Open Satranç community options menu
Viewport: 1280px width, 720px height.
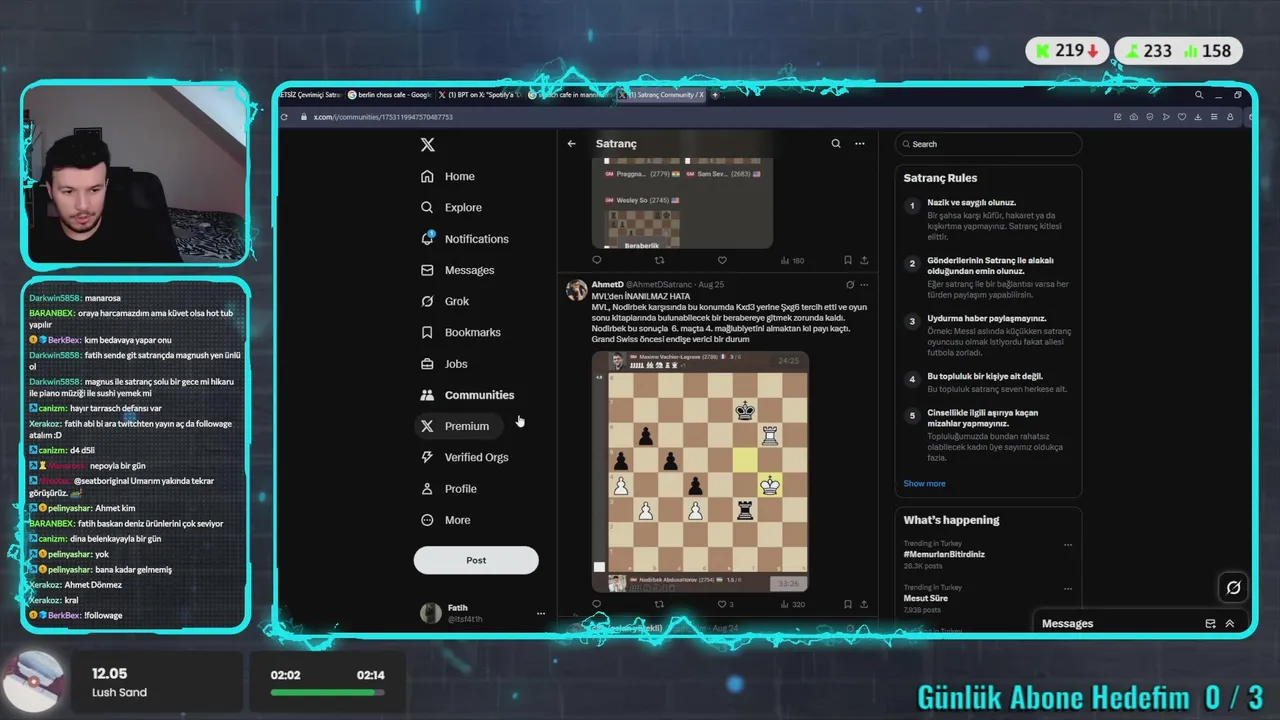[859, 144]
